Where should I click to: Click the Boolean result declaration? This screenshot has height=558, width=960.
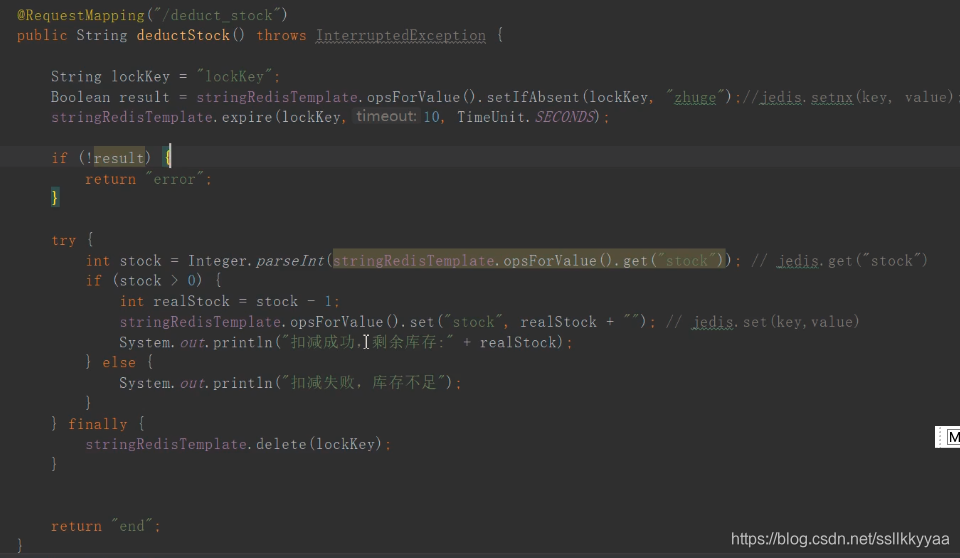click(110, 97)
